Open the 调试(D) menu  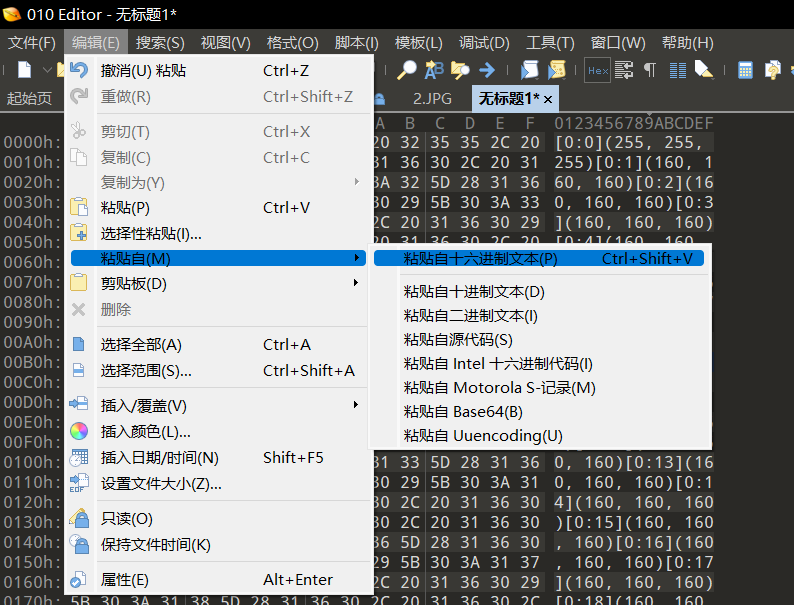[x=484, y=43]
